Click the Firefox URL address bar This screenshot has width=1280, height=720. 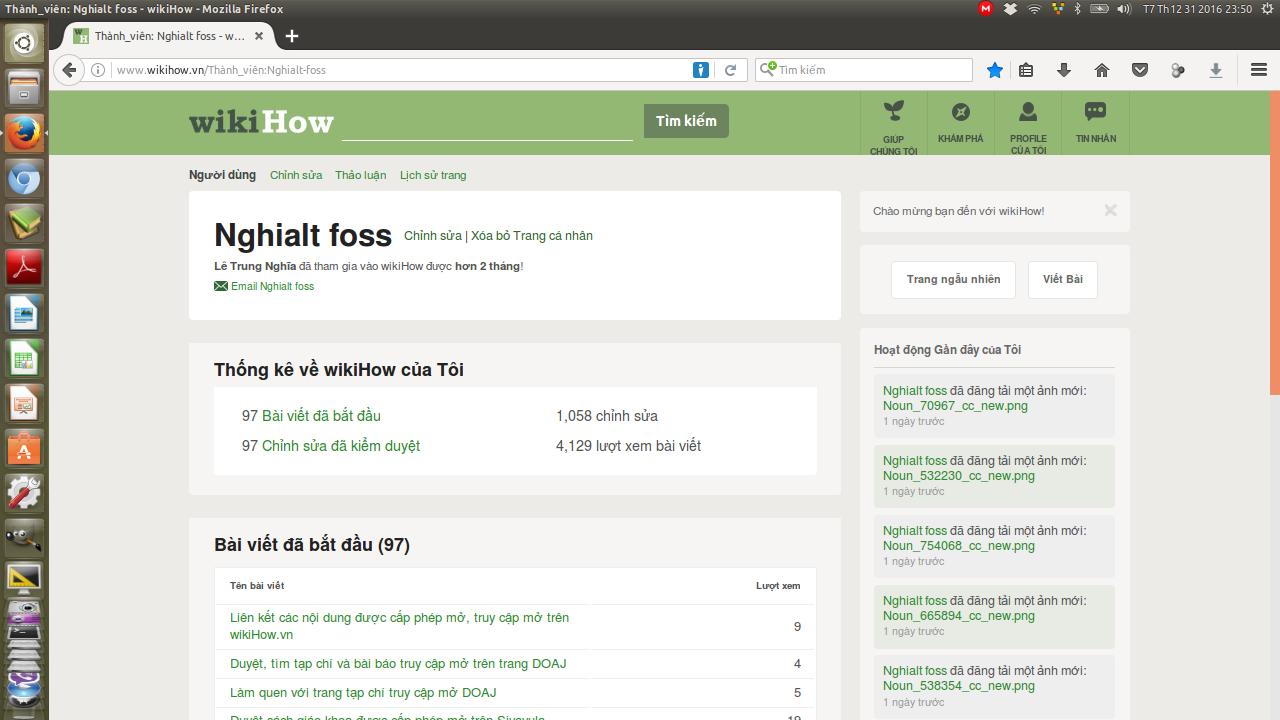(x=400, y=70)
